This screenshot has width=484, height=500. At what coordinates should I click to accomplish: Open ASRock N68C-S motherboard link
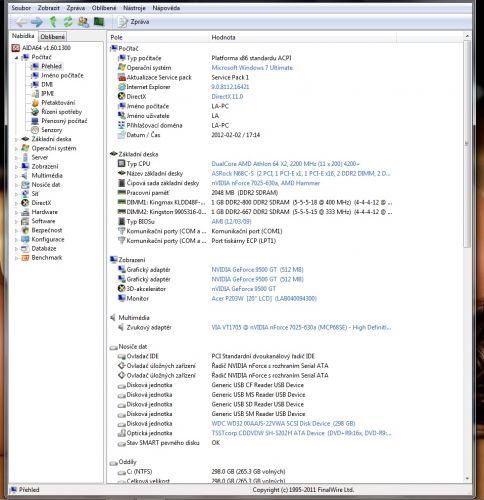301,174
